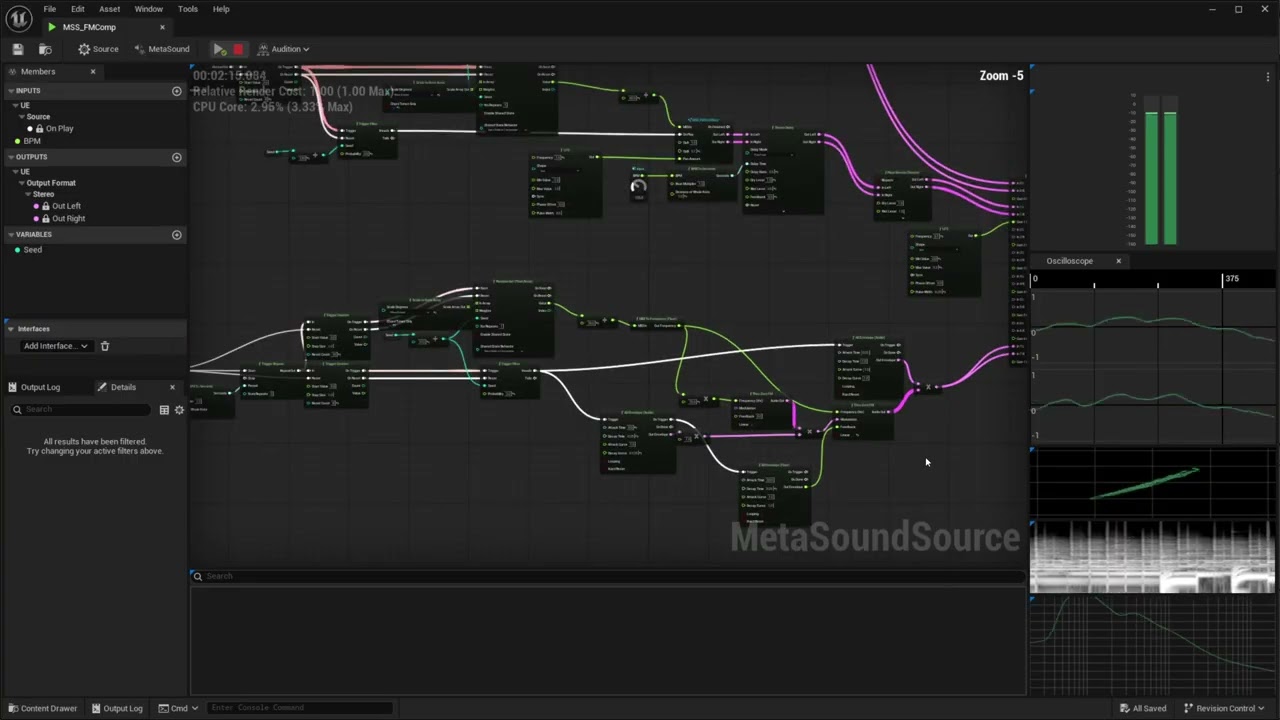Click the vectorscope display
Viewport: 1280px width, 720px height.
[1153, 483]
